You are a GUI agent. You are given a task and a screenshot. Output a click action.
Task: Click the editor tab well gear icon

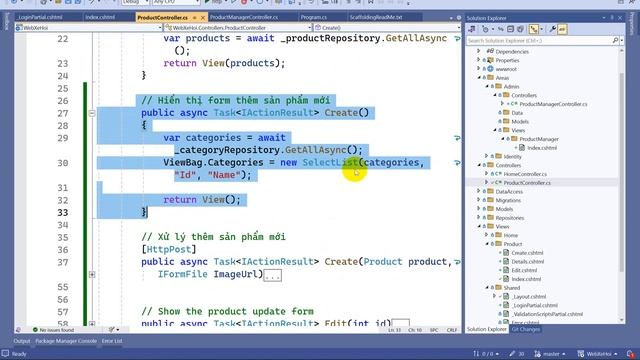458,18
